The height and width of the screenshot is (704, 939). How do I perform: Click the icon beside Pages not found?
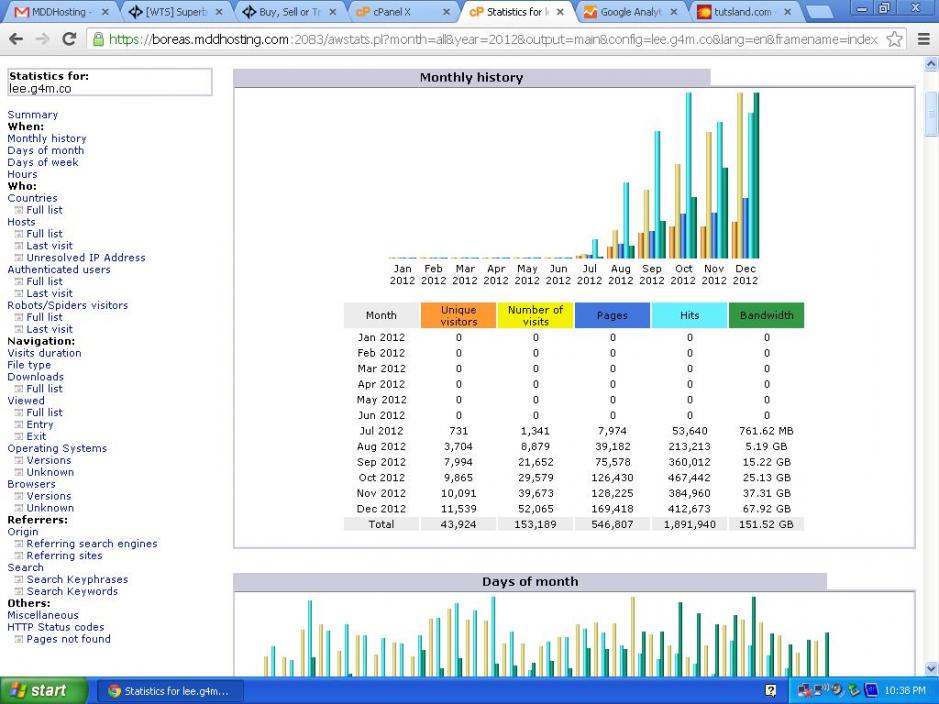point(18,640)
